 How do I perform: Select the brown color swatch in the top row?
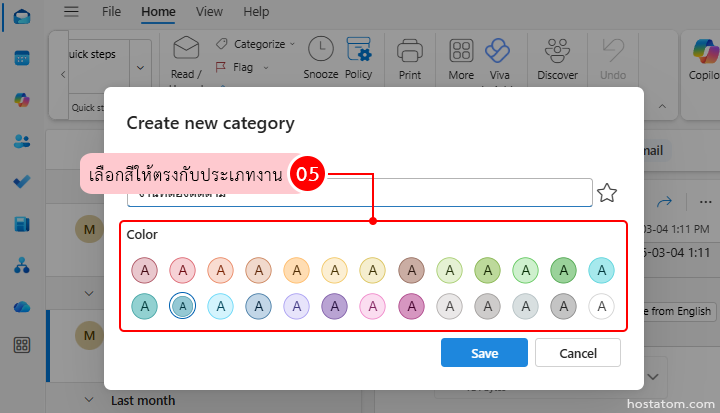(x=411, y=270)
